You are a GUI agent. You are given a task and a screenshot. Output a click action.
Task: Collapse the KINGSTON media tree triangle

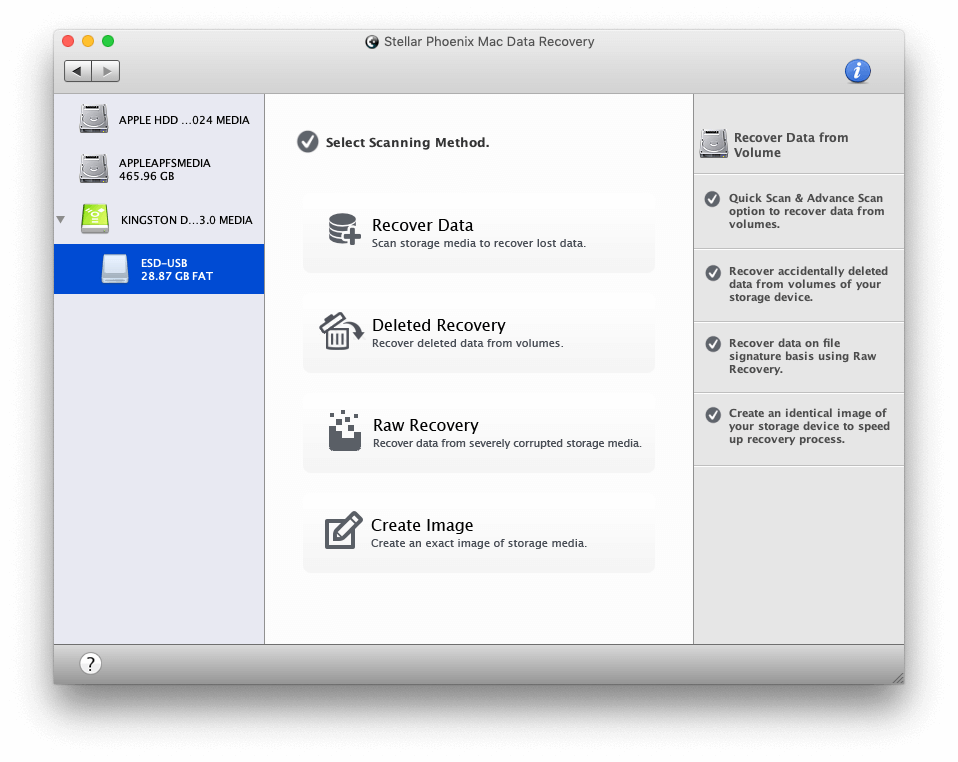point(60,219)
